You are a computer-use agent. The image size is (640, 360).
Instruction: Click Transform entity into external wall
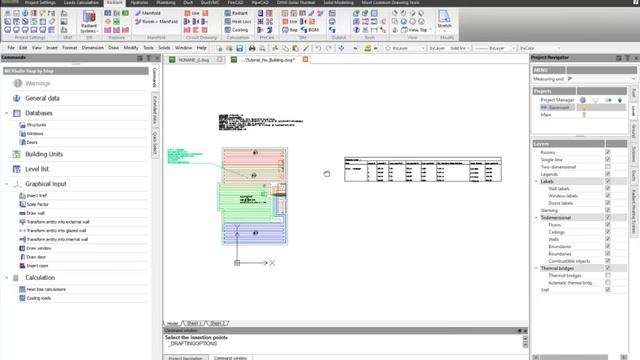coord(58,222)
